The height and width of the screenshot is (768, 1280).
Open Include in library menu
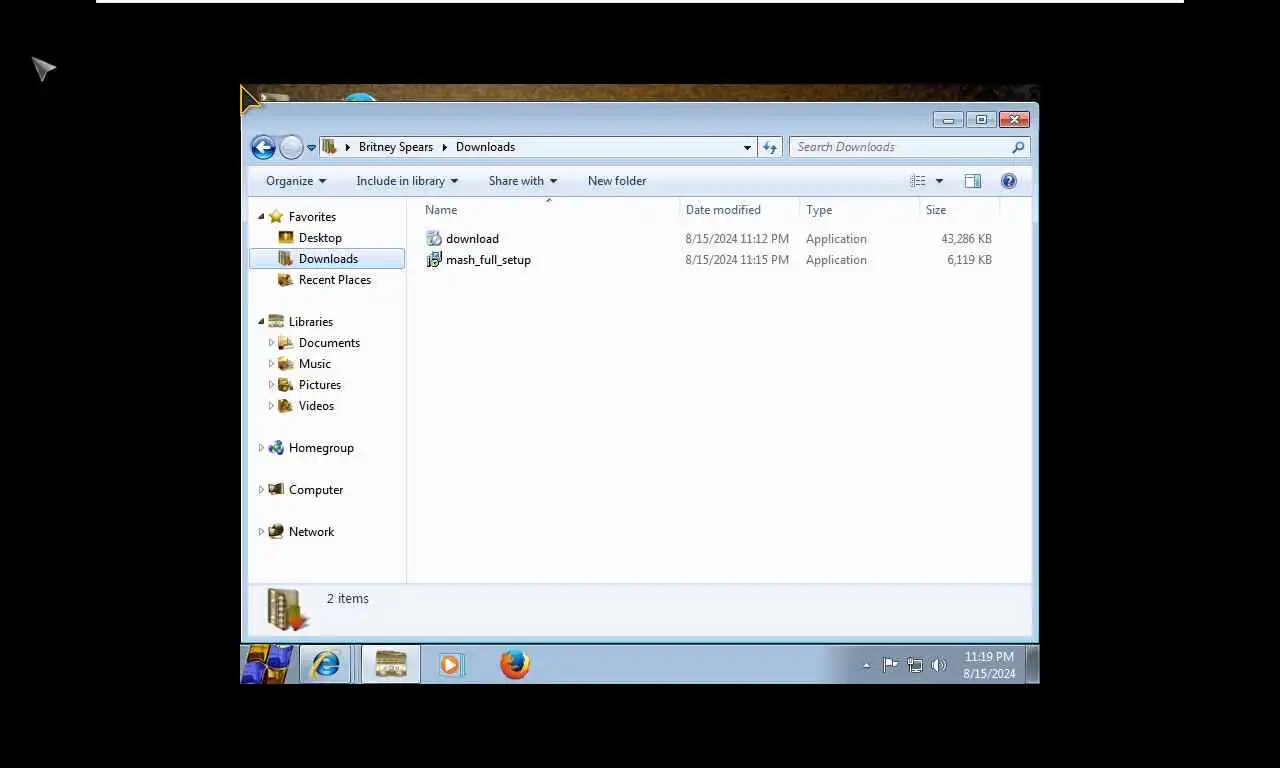point(407,181)
